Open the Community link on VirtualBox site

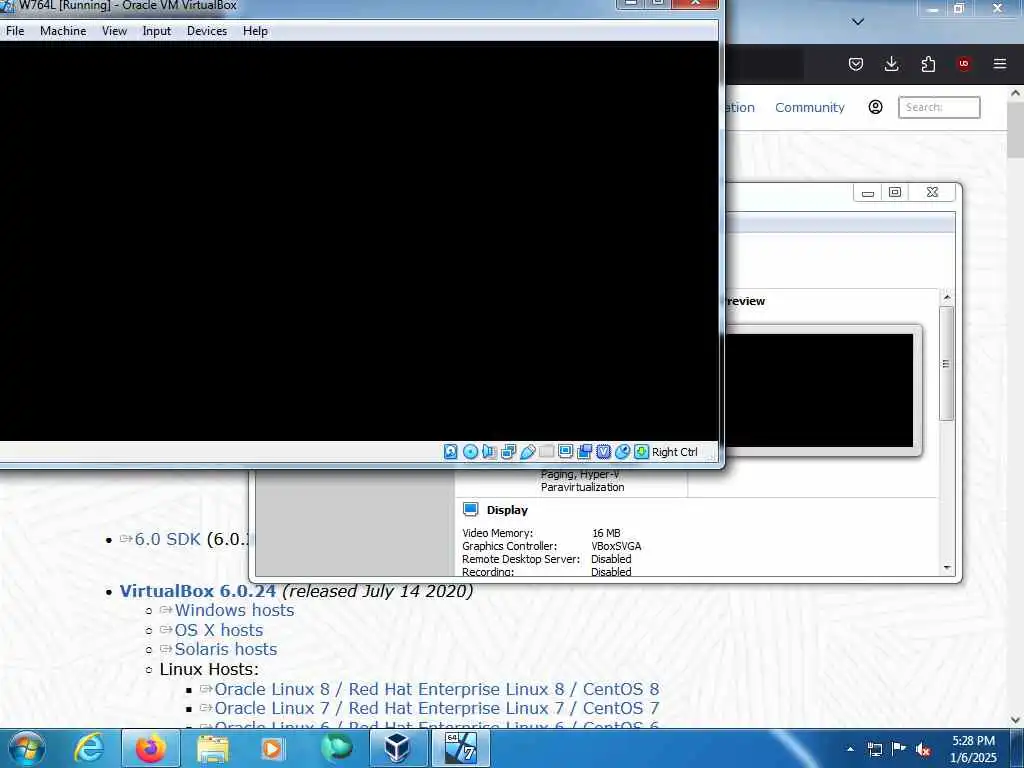[x=810, y=108]
